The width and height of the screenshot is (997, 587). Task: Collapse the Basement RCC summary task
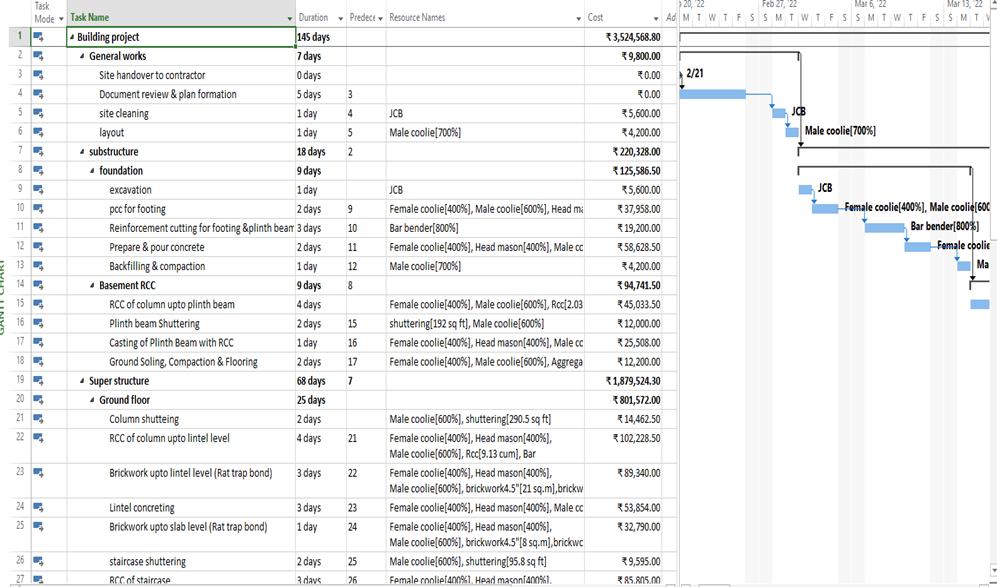tap(93, 285)
